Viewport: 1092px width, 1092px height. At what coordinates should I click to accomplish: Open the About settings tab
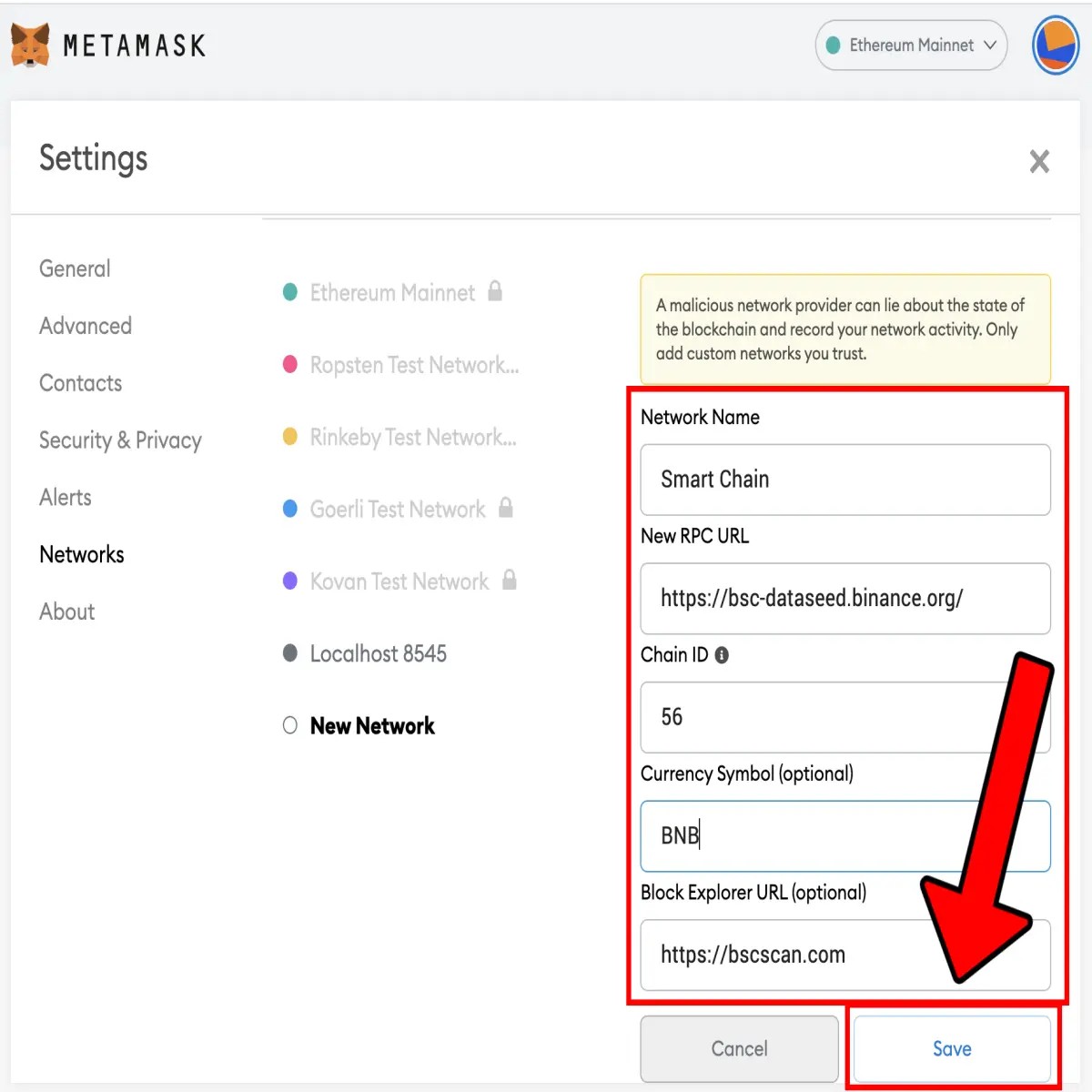pyautogui.click(x=66, y=612)
